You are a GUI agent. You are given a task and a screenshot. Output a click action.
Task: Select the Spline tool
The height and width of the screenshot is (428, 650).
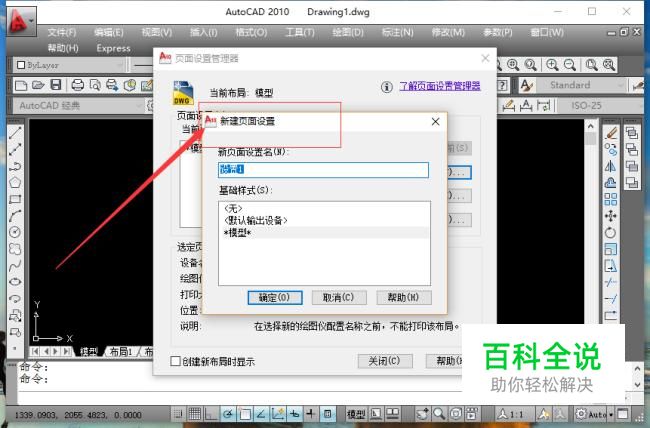15,265
